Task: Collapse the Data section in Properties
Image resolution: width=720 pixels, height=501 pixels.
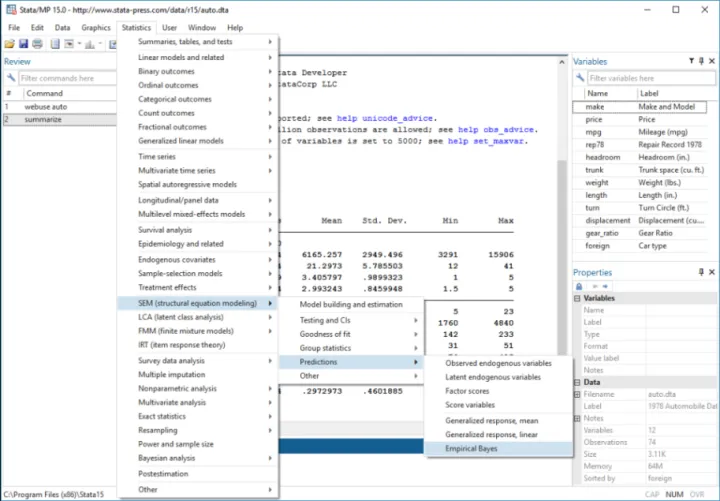Action: point(577,382)
